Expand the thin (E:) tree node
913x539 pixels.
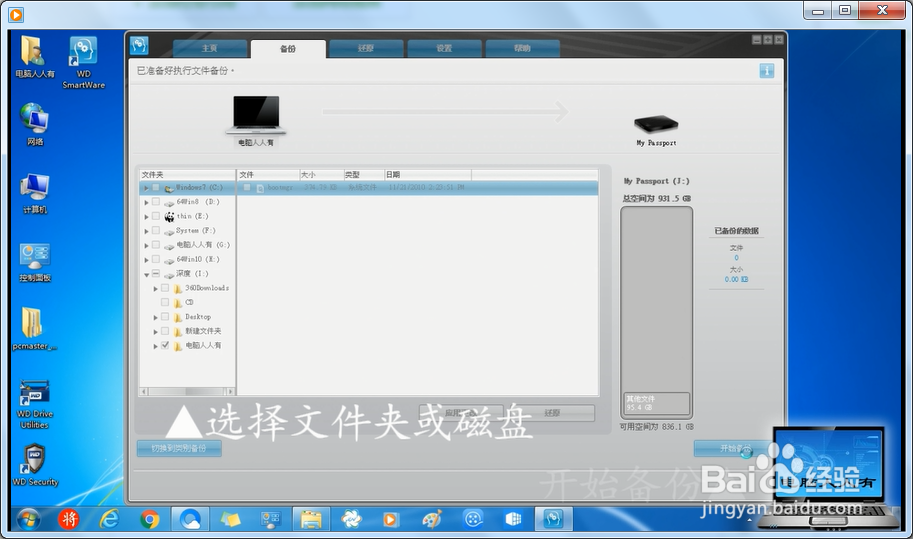146,217
